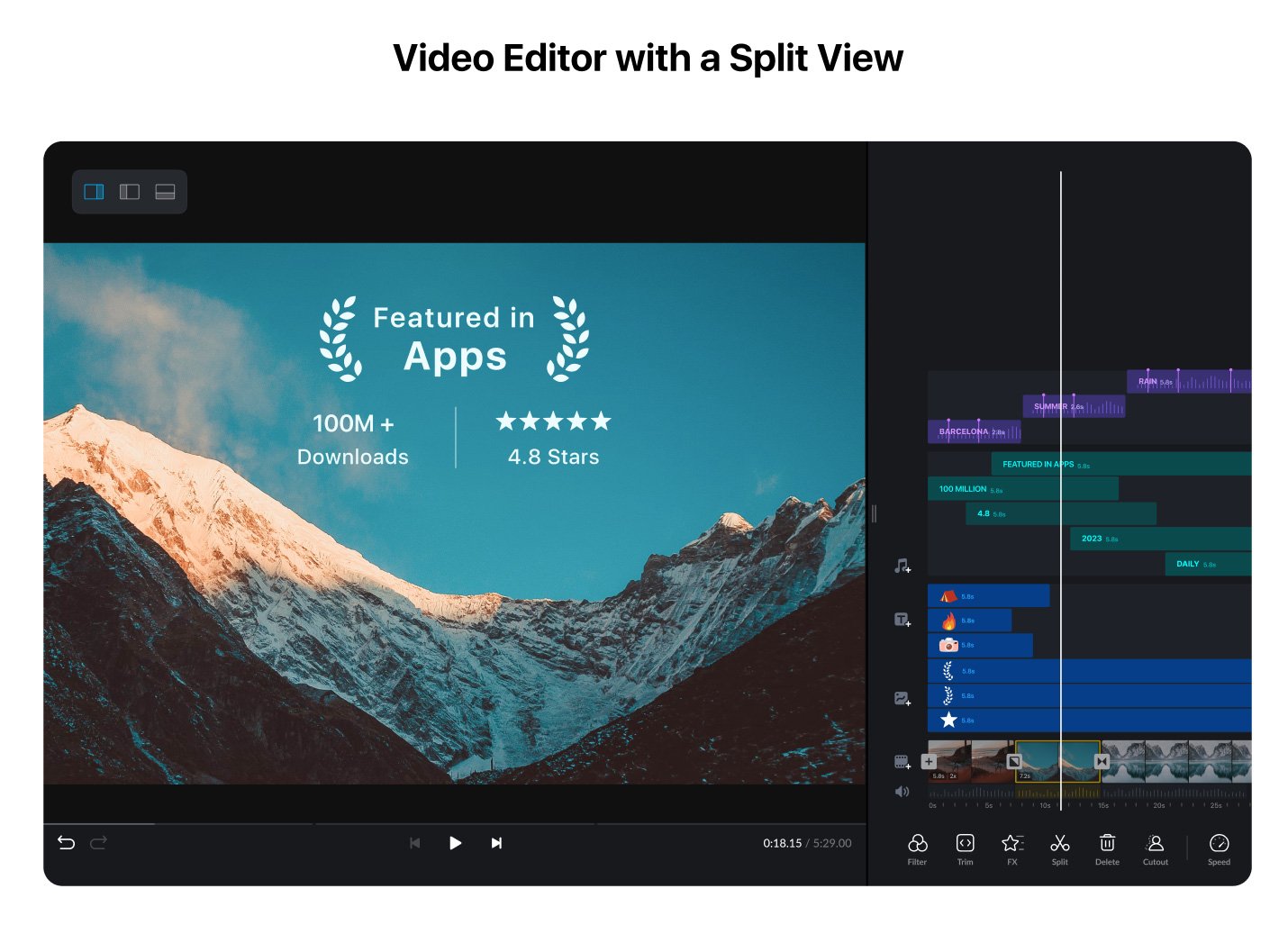Open the Filter tool

(917, 844)
